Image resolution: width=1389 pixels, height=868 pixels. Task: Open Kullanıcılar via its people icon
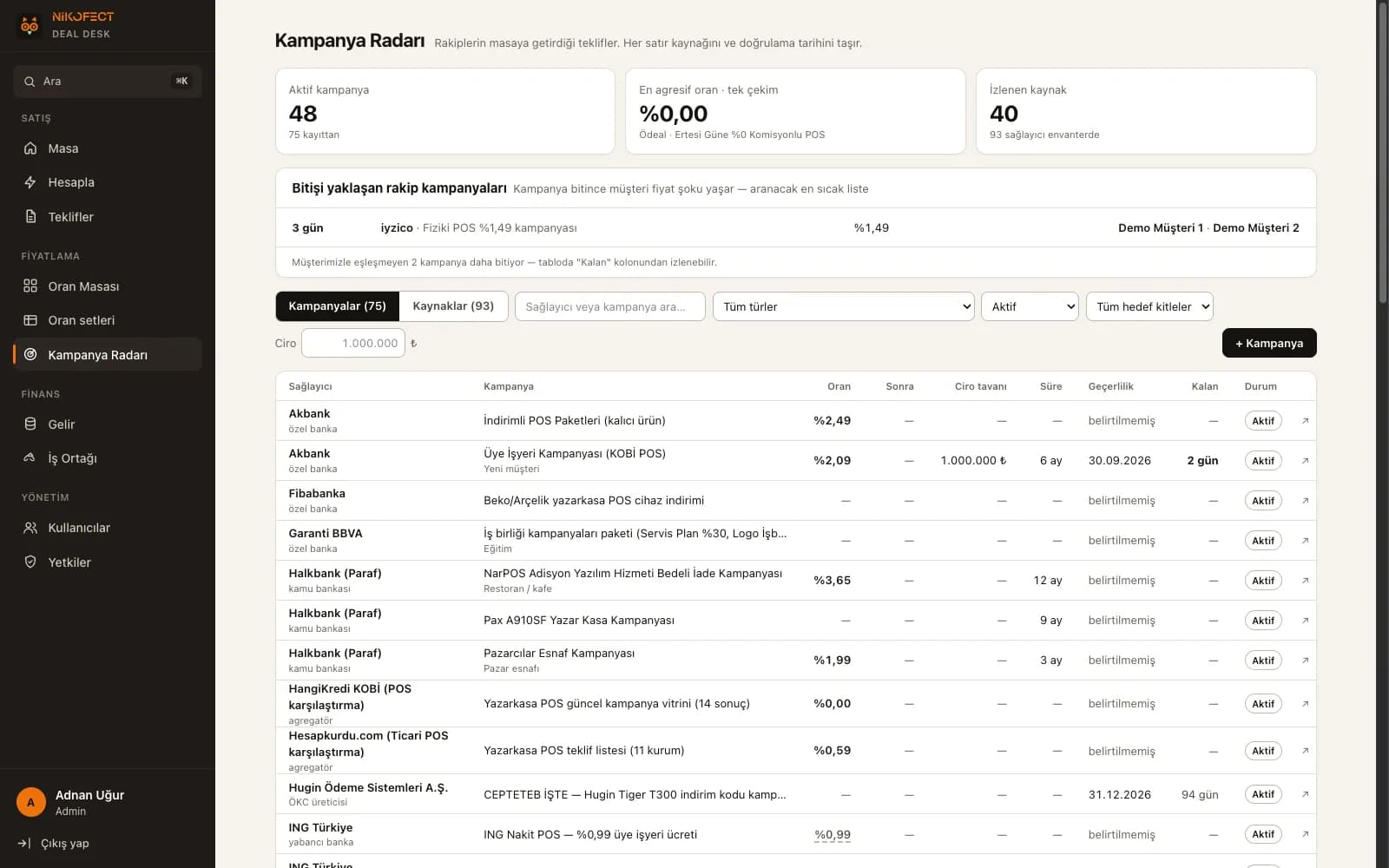(30, 528)
